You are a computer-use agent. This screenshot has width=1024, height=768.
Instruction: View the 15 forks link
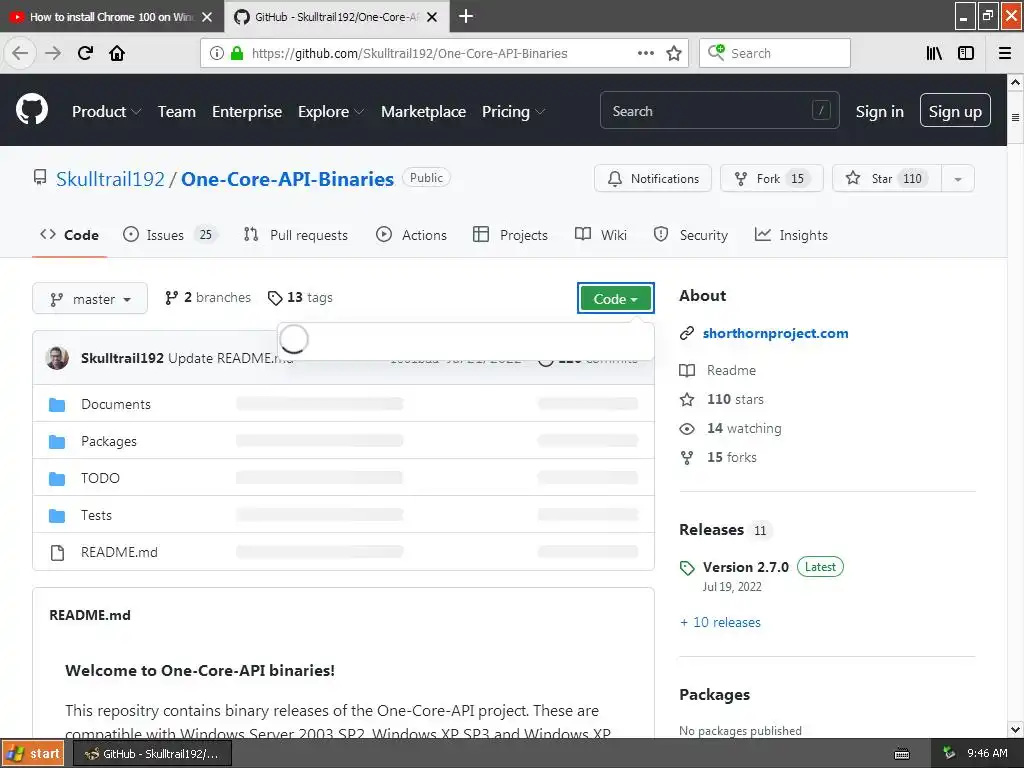click(x=718, y=457)
